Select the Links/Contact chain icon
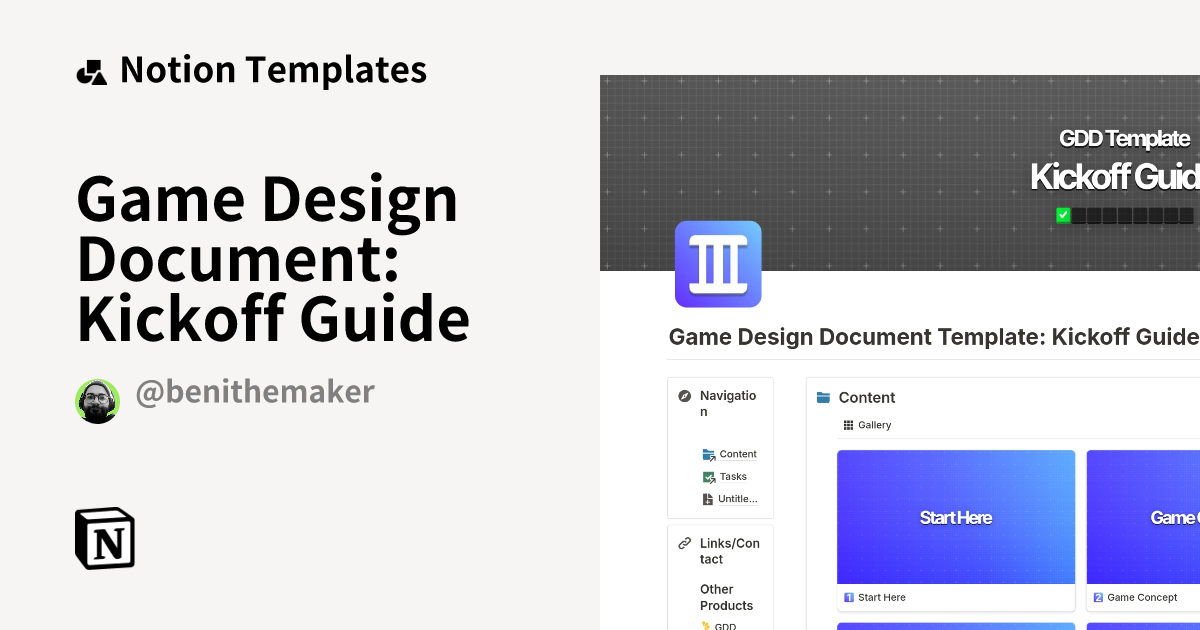Image resolution: width=1200 pixels, height=630 pixels. (684, 543)
